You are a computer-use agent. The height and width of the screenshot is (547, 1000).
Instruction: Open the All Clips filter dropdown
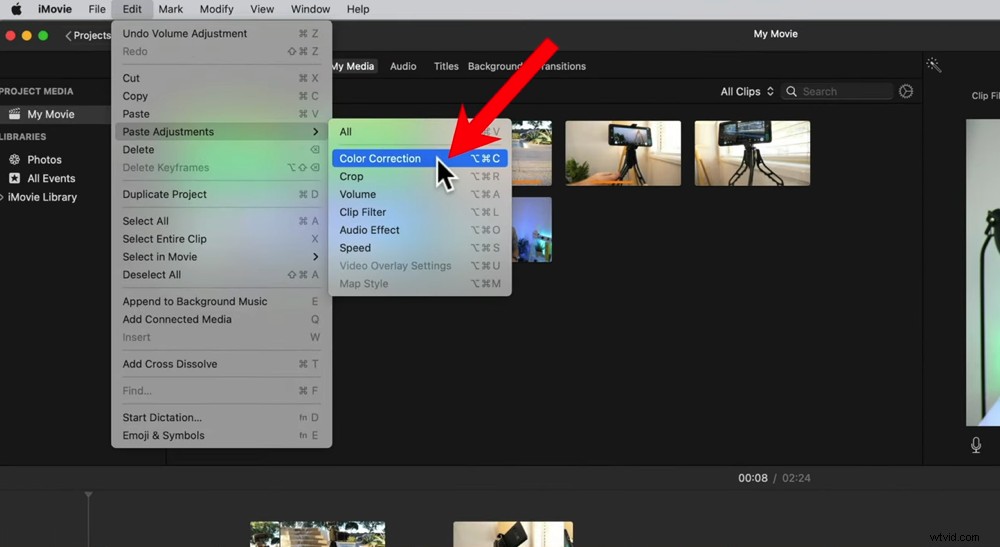pos(747,91)
